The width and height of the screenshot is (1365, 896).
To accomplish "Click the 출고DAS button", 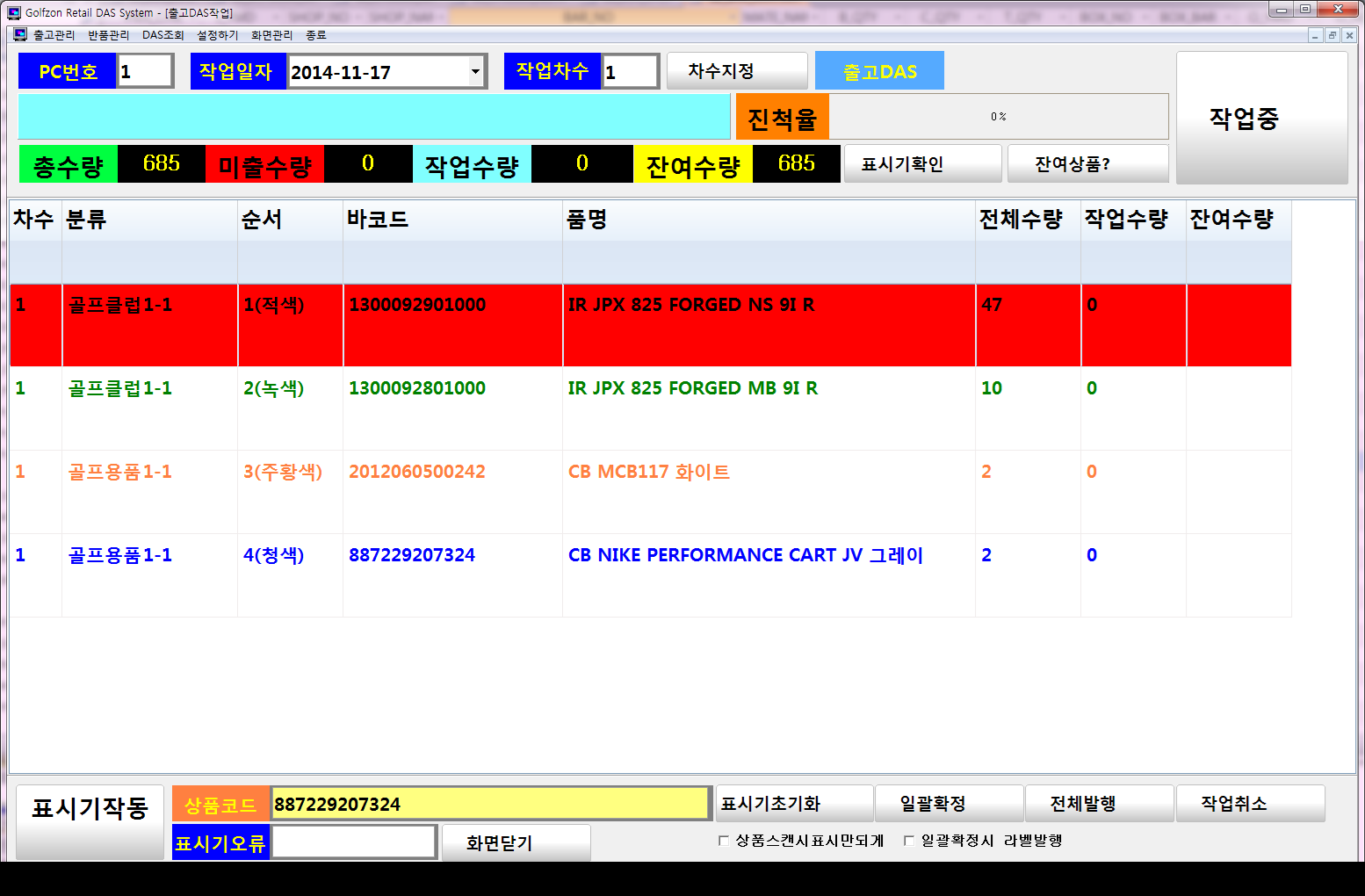I will pyautogui.click(x=879, y=71).
